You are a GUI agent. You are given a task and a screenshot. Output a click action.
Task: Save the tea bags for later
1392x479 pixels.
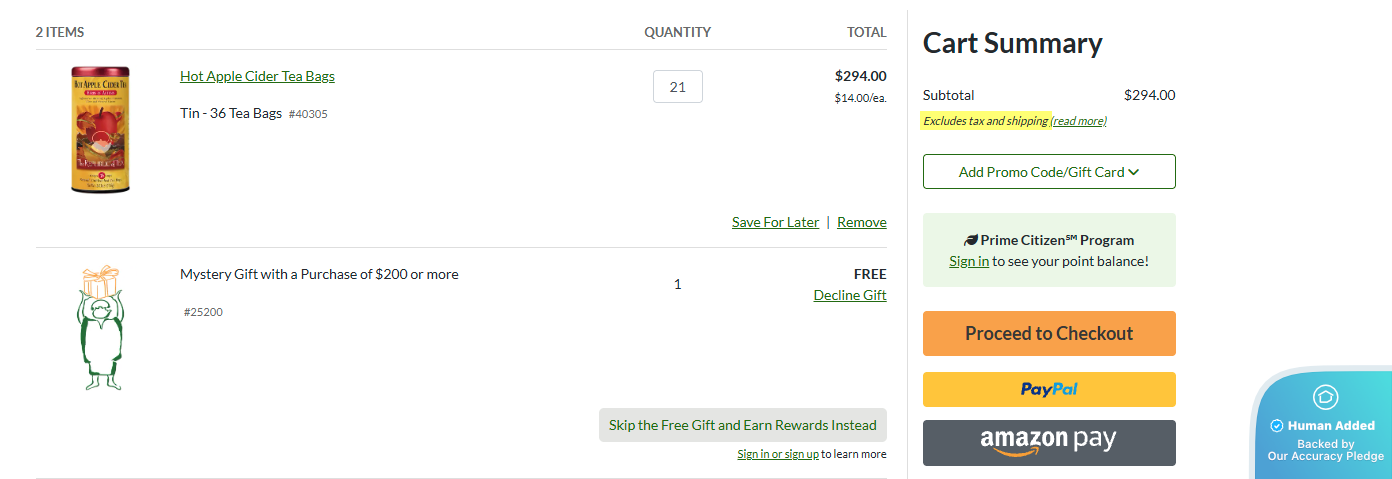[775, 222]
